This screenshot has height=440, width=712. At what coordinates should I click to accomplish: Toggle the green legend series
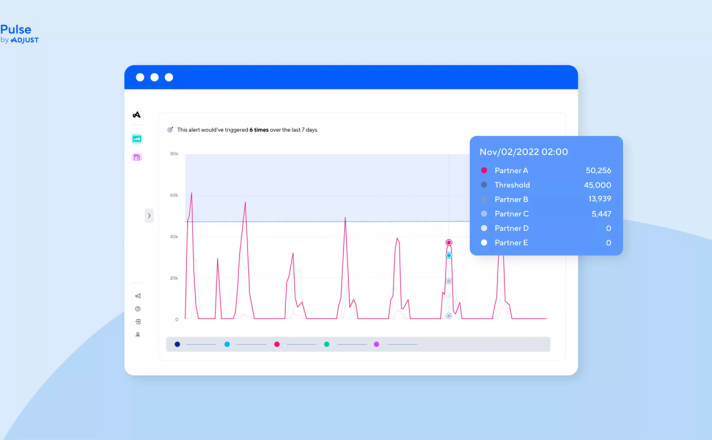point(326,344)
